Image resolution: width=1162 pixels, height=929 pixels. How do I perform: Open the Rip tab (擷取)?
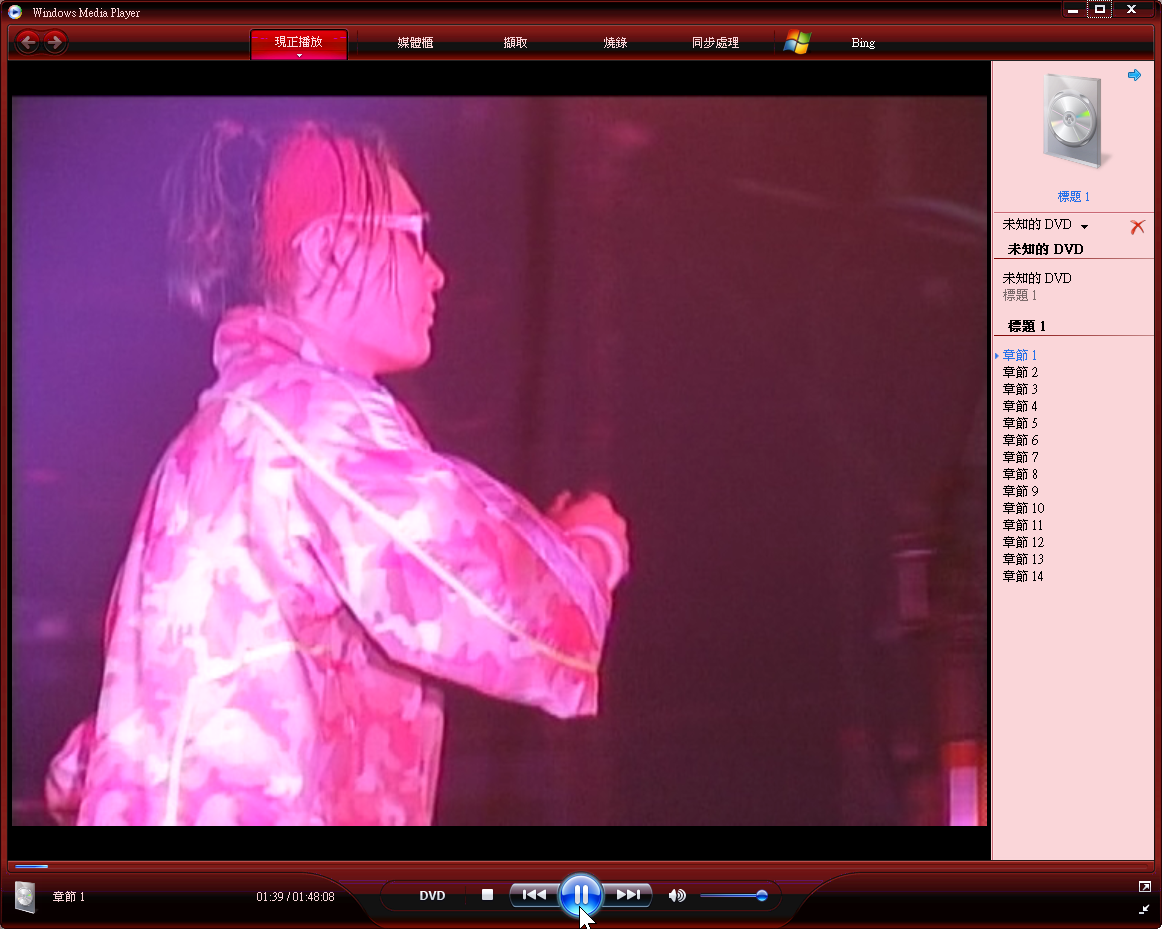(x=515, y=43)
